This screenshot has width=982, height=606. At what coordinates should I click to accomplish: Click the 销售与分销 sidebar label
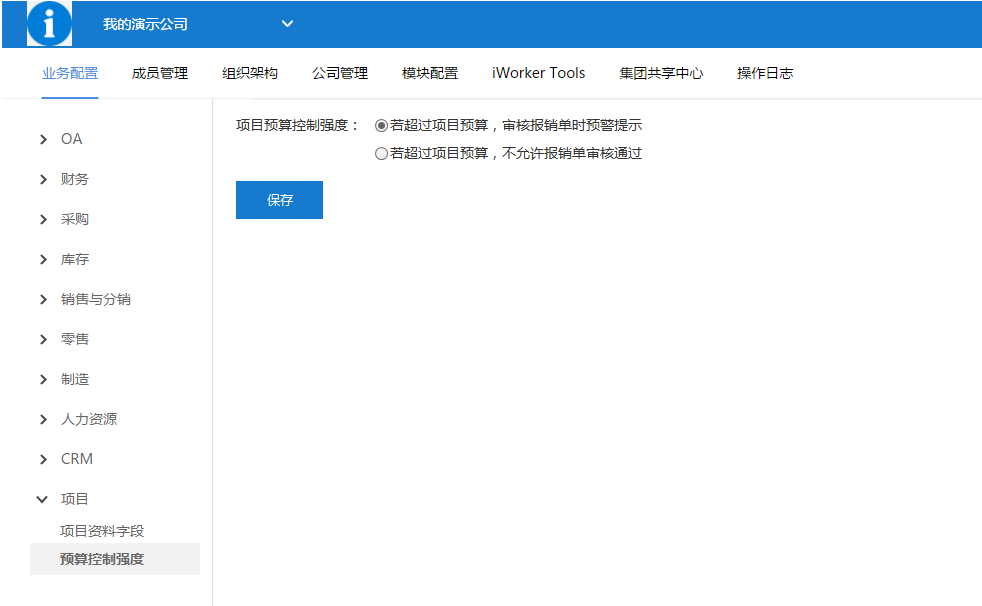[x=96, y=299]
